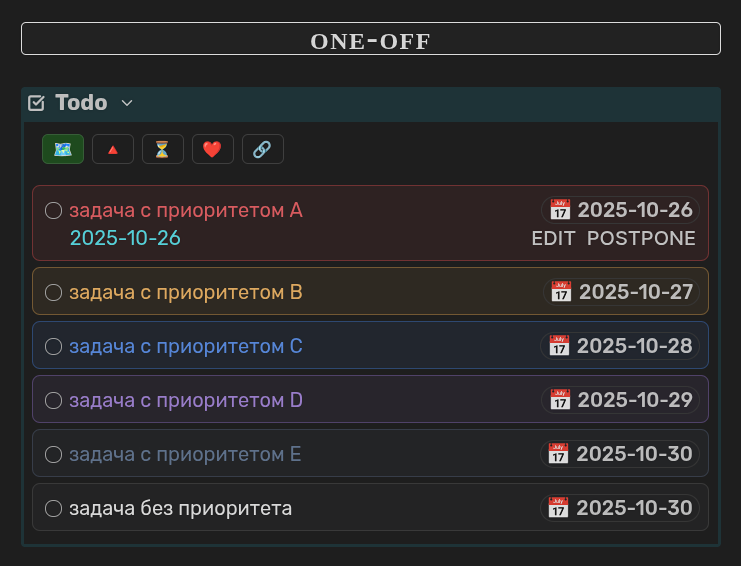Select the priority E task text
Viewport: 741px width, 566px height.
185,455
